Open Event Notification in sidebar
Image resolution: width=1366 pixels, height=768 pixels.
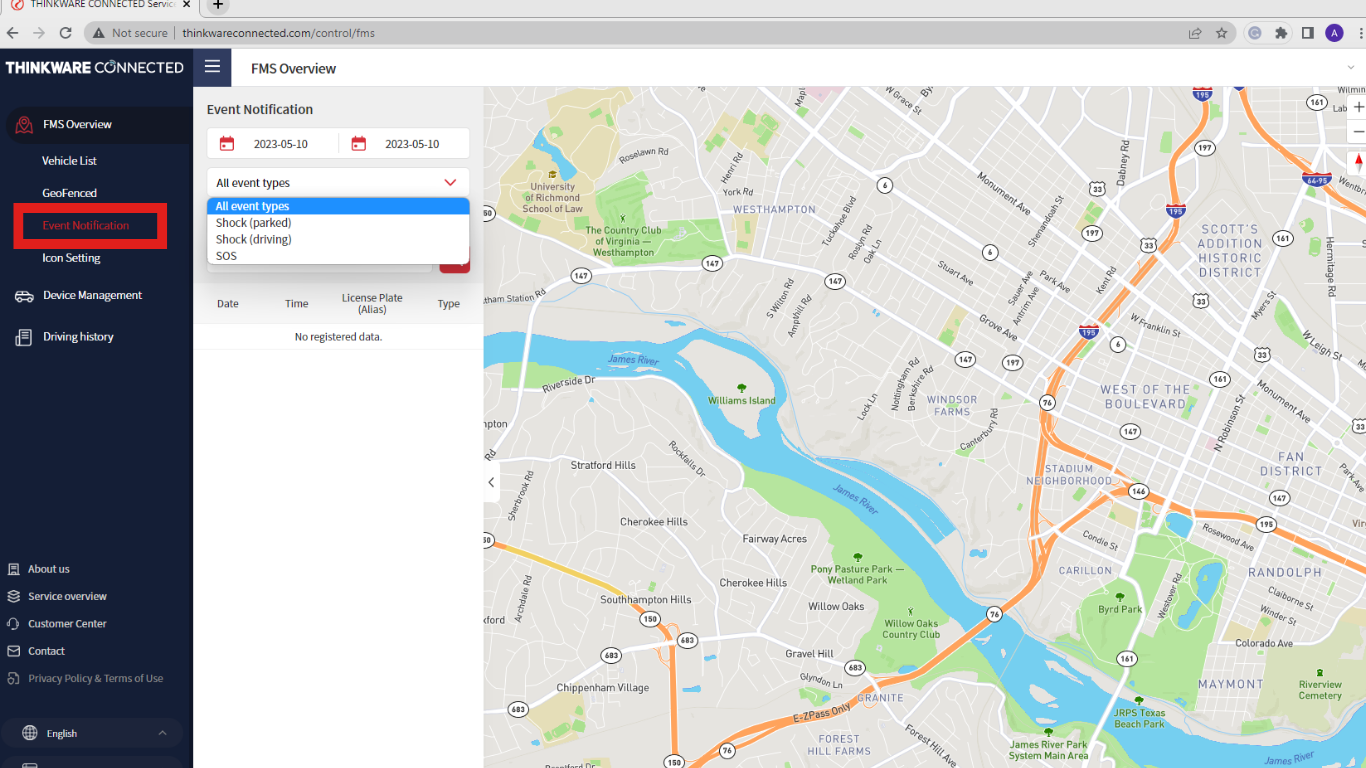[x=86, y=226]
